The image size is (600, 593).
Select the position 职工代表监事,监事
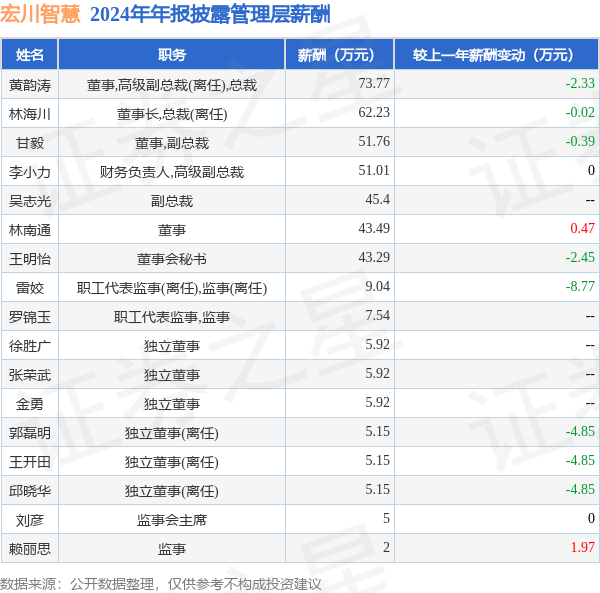click(x=172, y=317)
